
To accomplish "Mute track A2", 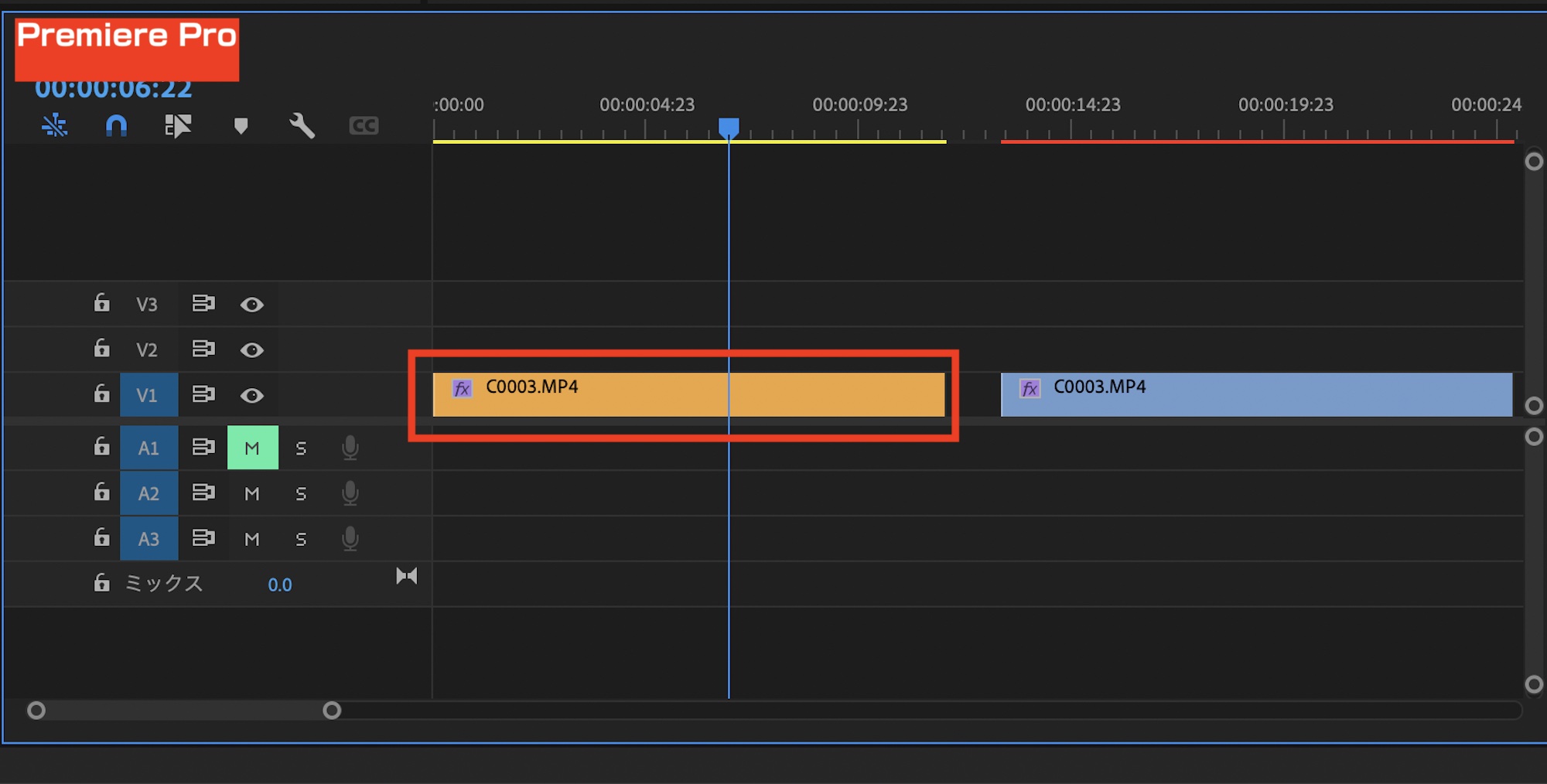I will click(x=252, y=493).
